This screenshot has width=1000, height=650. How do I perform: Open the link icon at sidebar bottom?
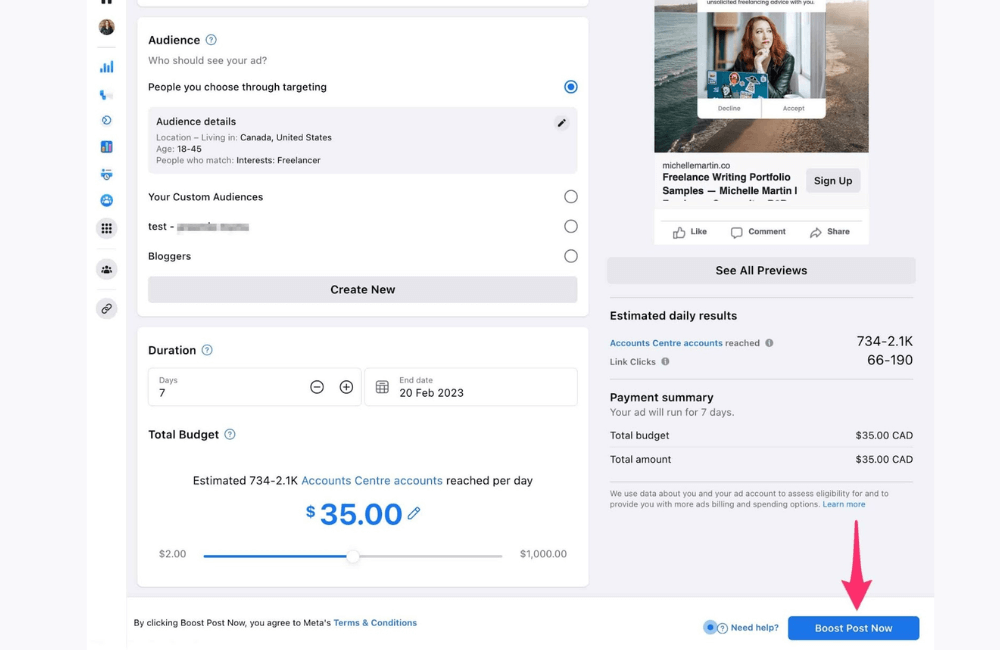click(x=106, y=308)
